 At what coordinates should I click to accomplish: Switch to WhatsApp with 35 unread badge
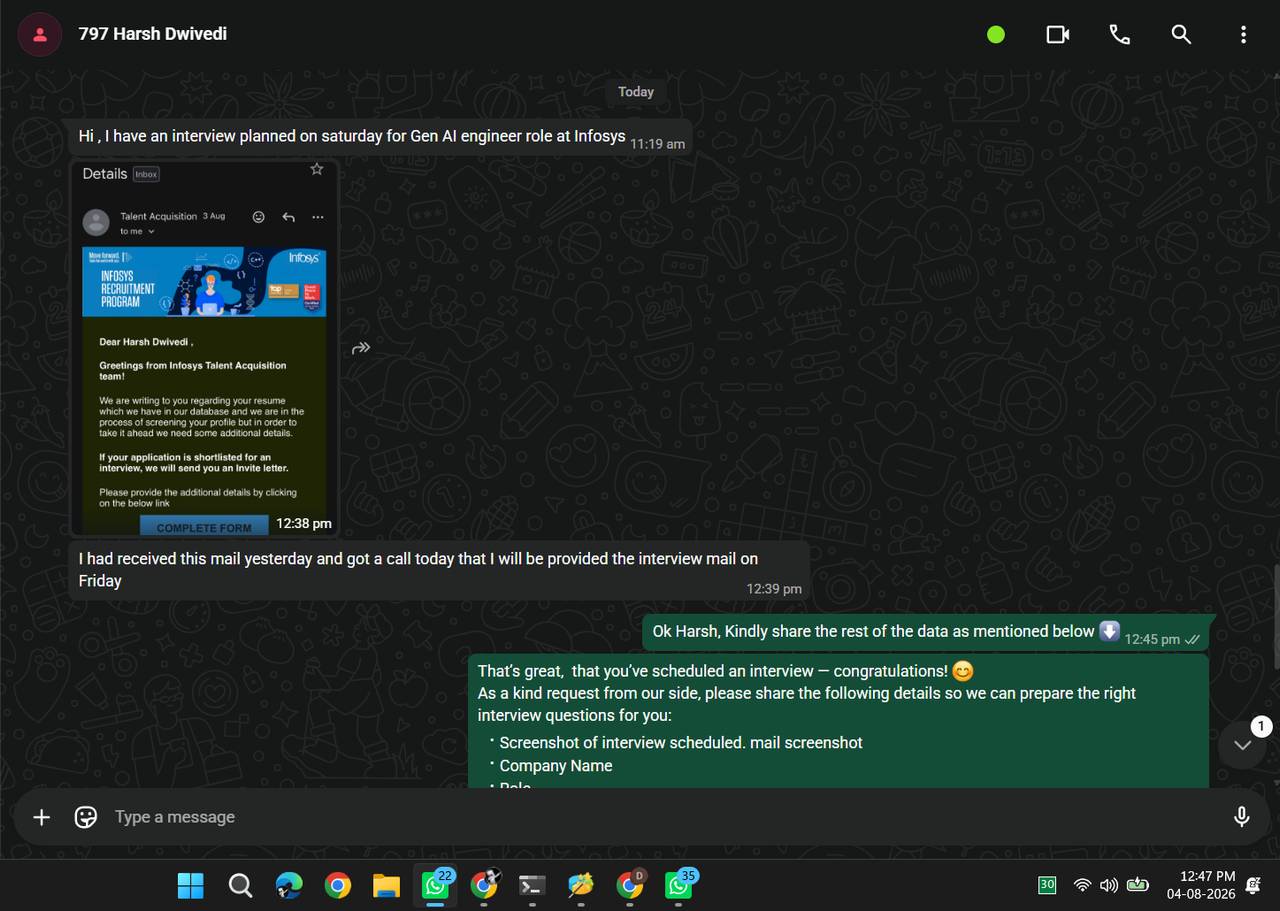(680, 884)
